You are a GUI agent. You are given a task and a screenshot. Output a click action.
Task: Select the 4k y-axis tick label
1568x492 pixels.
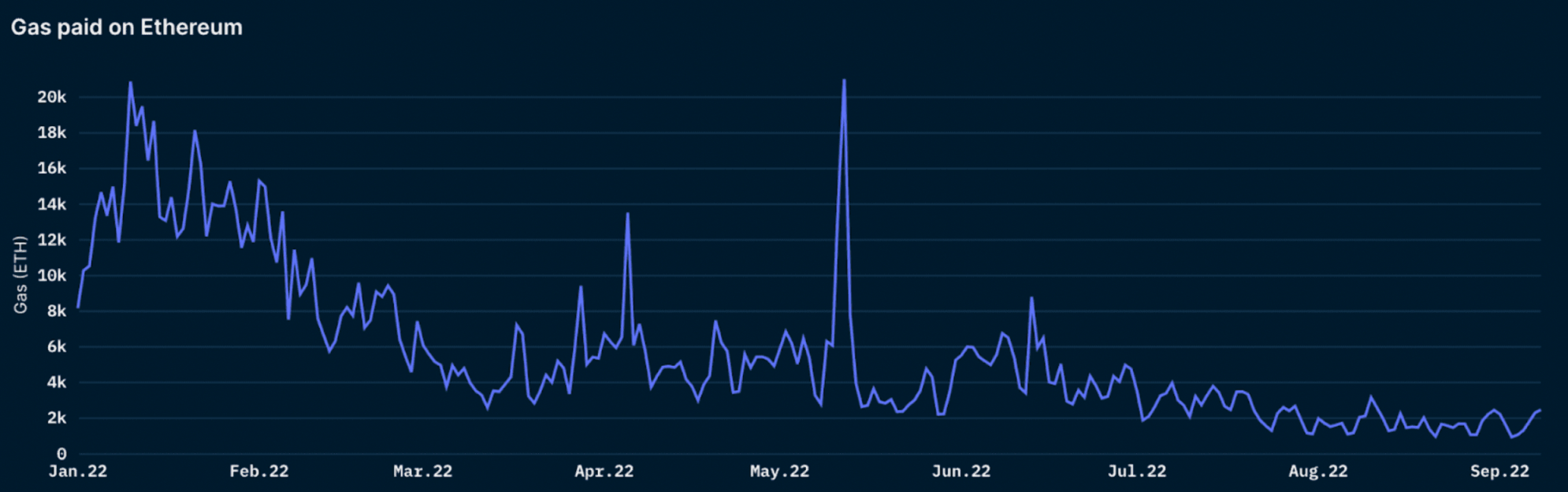57,382
